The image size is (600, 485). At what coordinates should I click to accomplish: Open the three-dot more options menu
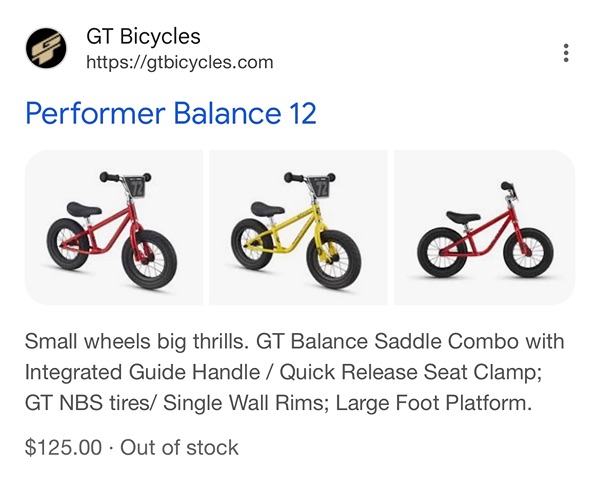[566, 53]
